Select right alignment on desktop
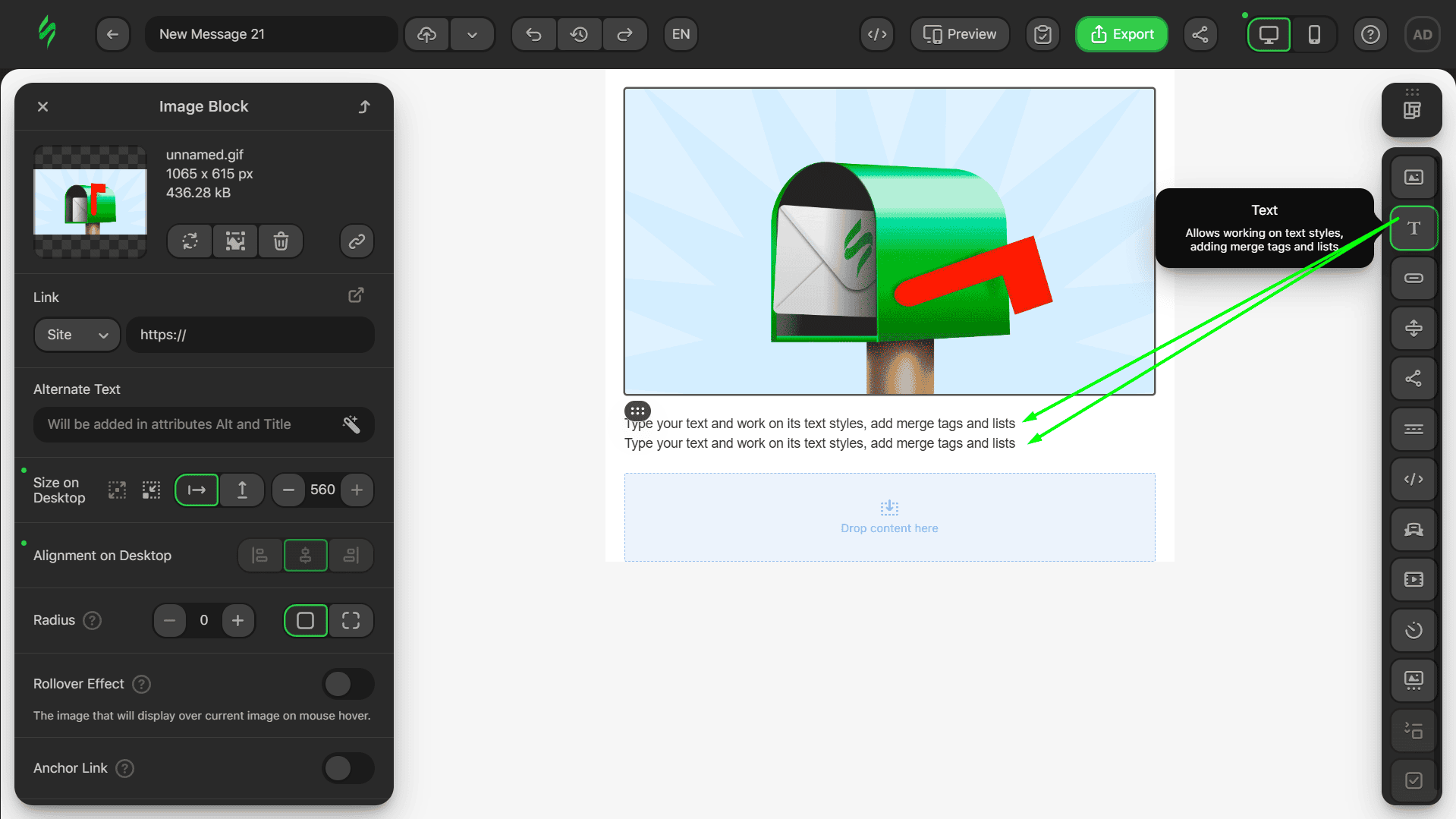 coord(351,555)
